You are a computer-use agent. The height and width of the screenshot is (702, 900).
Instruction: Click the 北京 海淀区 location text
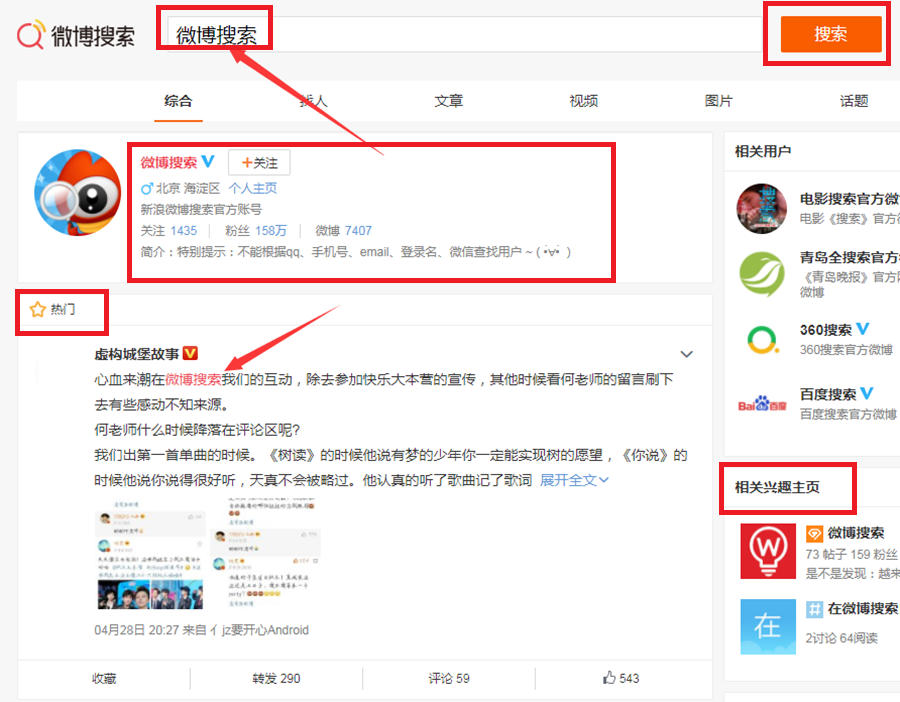[188, 188]
